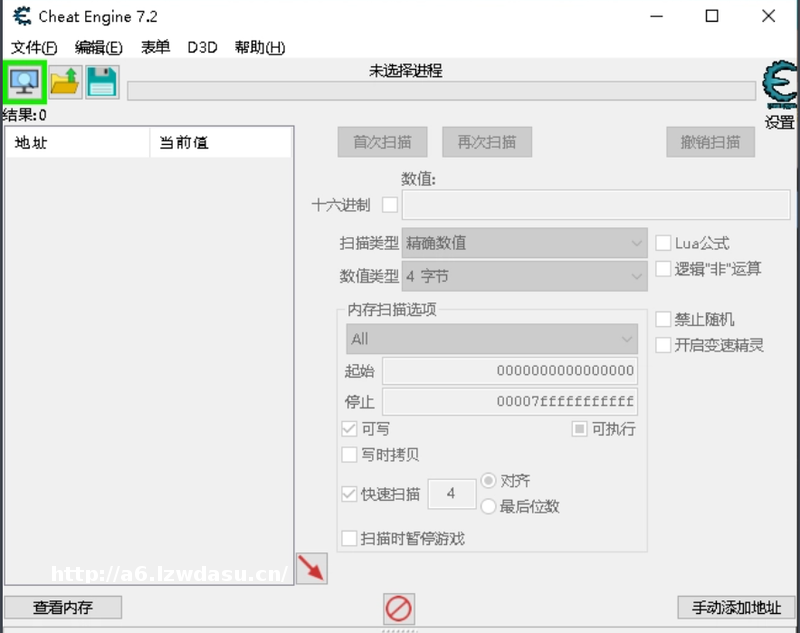Viewport: 800px width, 633px height.
Task: Open the 文件 menu
Action: [34, 47]
